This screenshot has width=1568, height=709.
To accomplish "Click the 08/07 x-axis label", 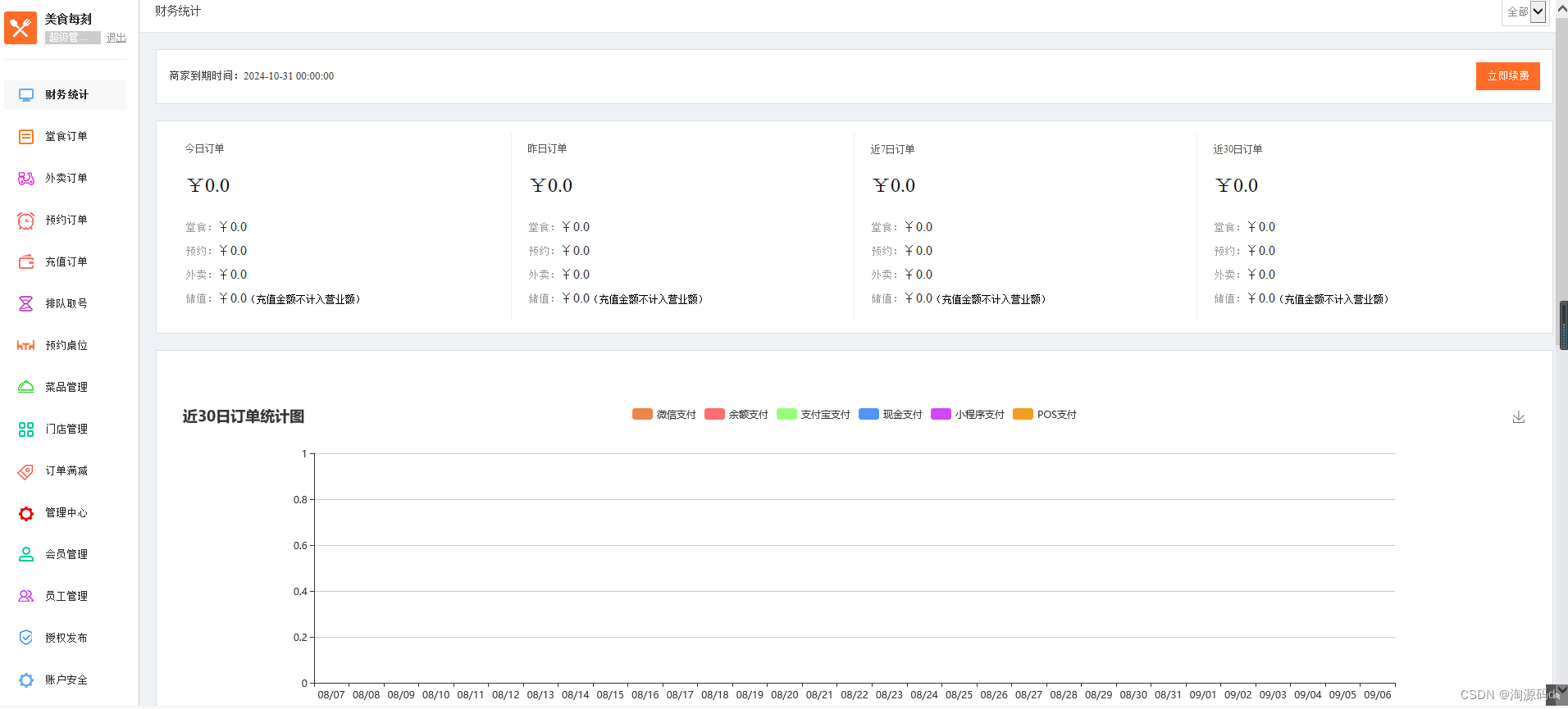I will pyautogui.click(x=331, y=695).
